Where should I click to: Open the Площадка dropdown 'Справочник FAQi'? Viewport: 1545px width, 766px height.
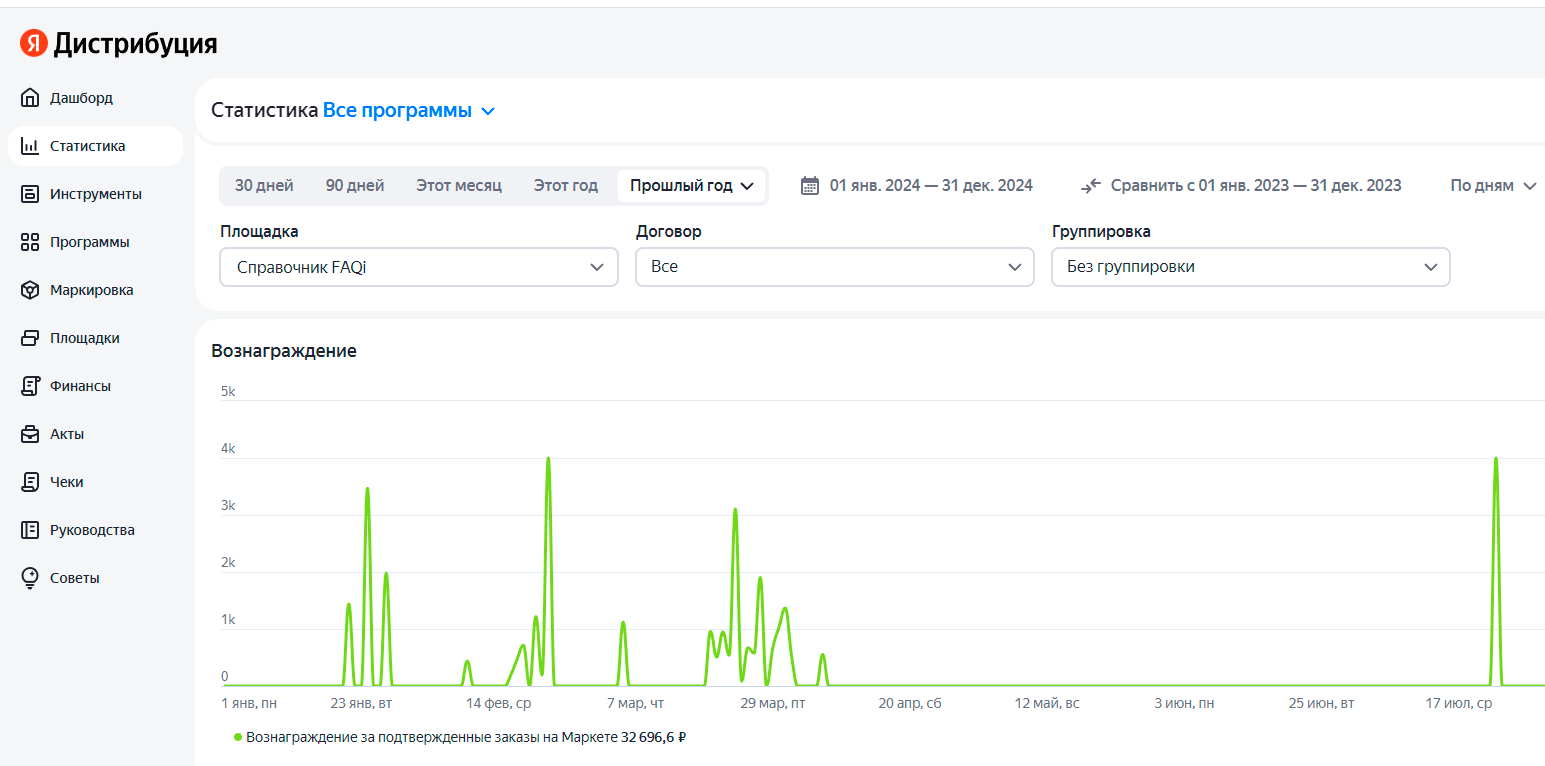coord(418,267)
